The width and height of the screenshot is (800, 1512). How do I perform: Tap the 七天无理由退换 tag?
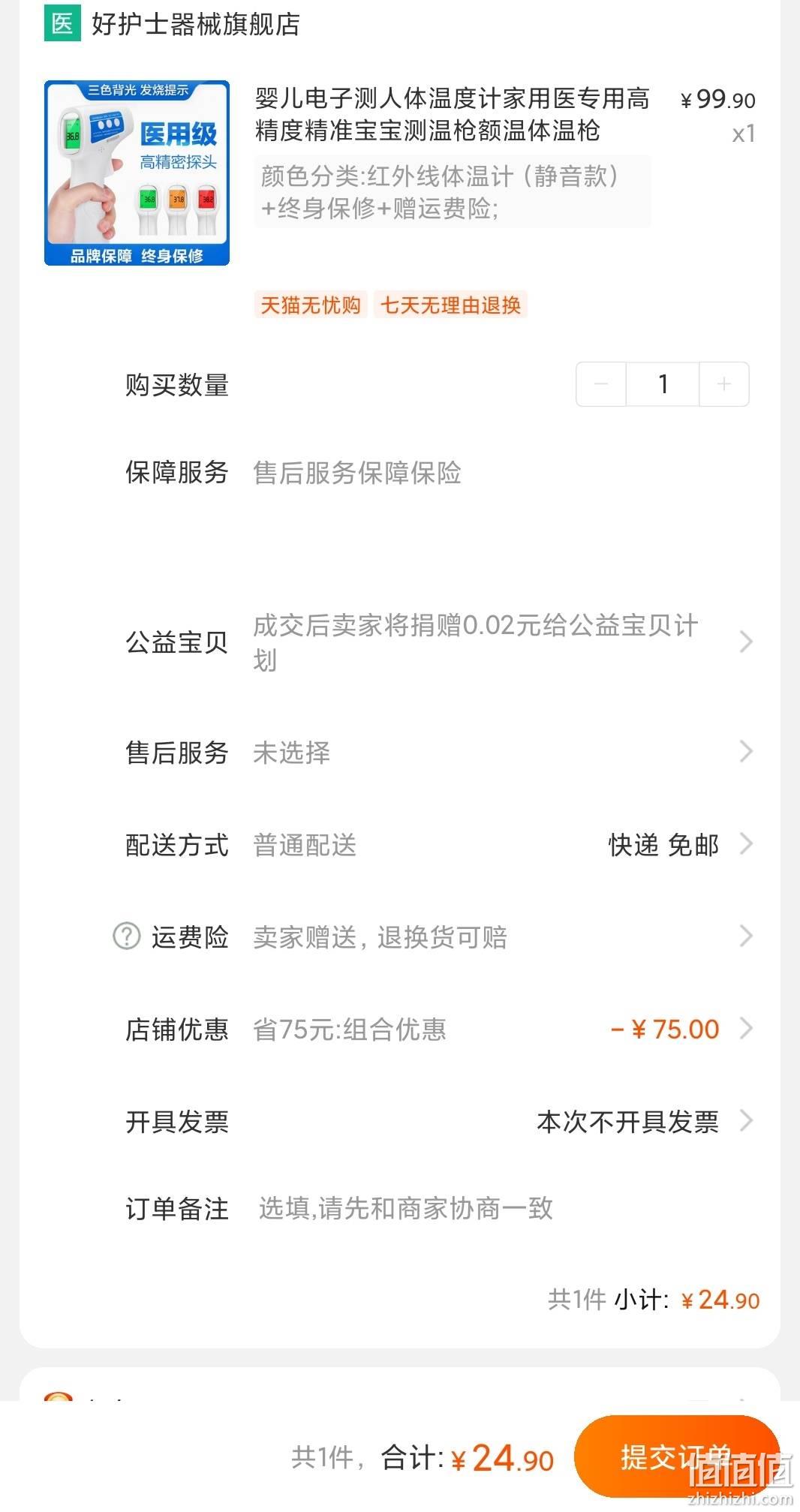pyautogui.click(x=450, y=305)
